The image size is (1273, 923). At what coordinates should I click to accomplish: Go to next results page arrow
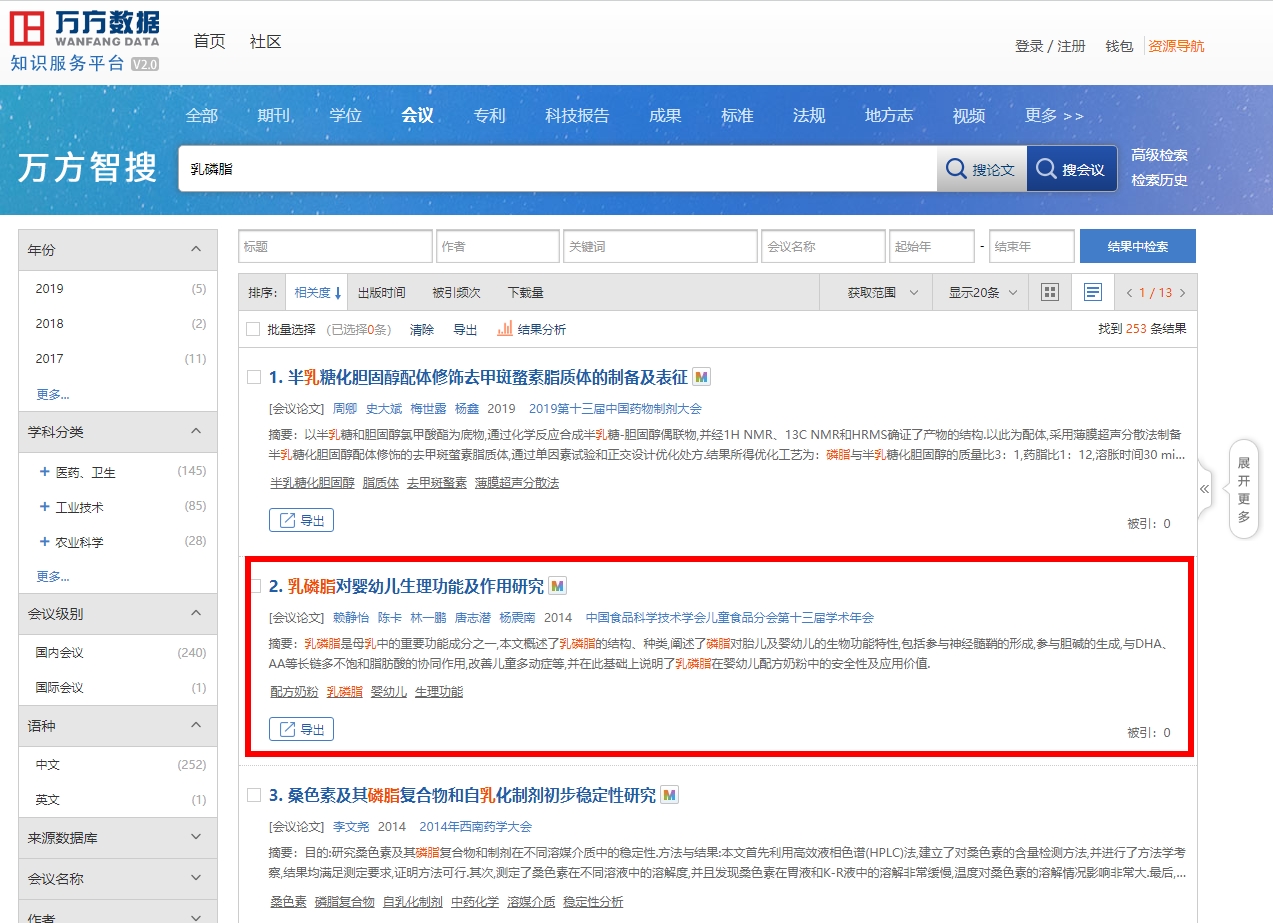(1182, 293)
